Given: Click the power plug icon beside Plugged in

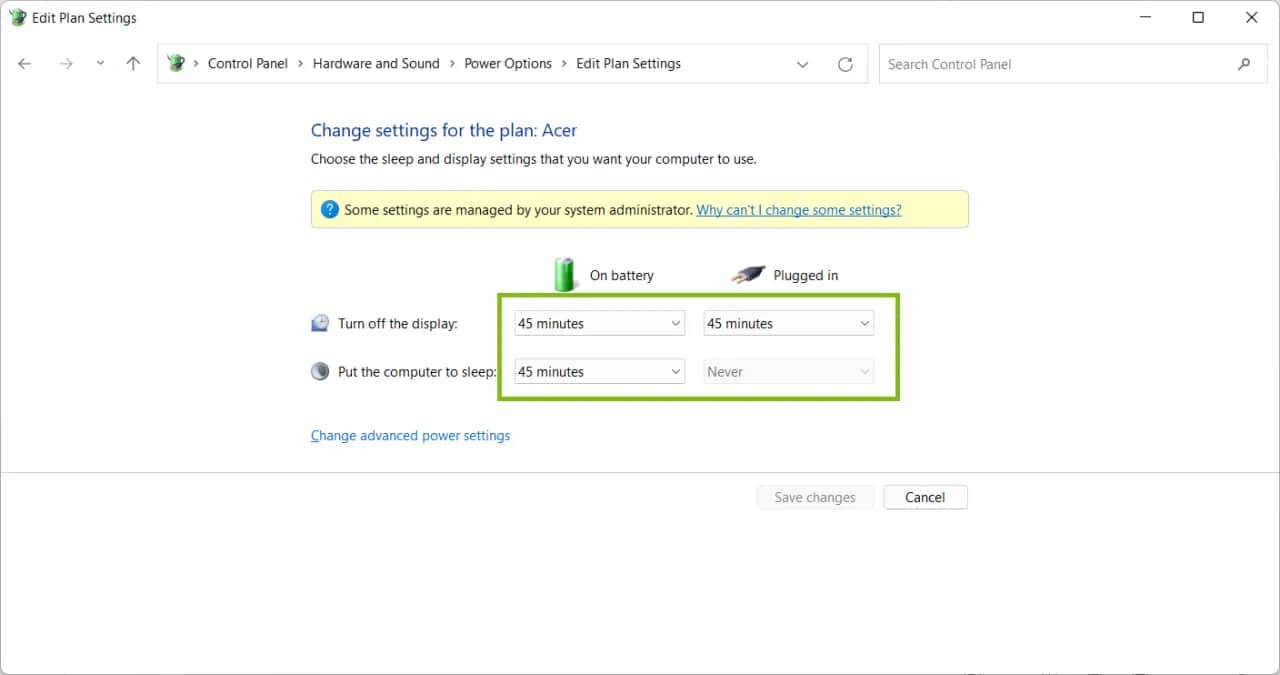Looking at the screenshot, I should coord(748,274).
